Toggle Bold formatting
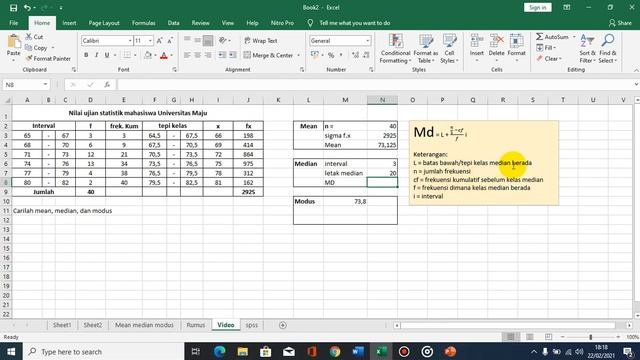The image size is (640, 360). coord(86,55)
